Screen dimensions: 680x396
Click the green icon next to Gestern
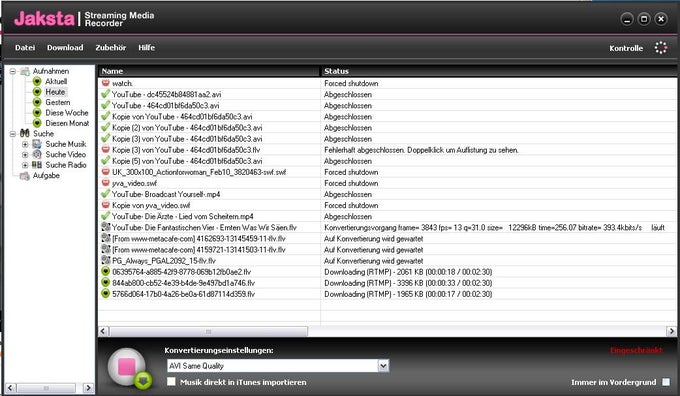pos(37,102)
